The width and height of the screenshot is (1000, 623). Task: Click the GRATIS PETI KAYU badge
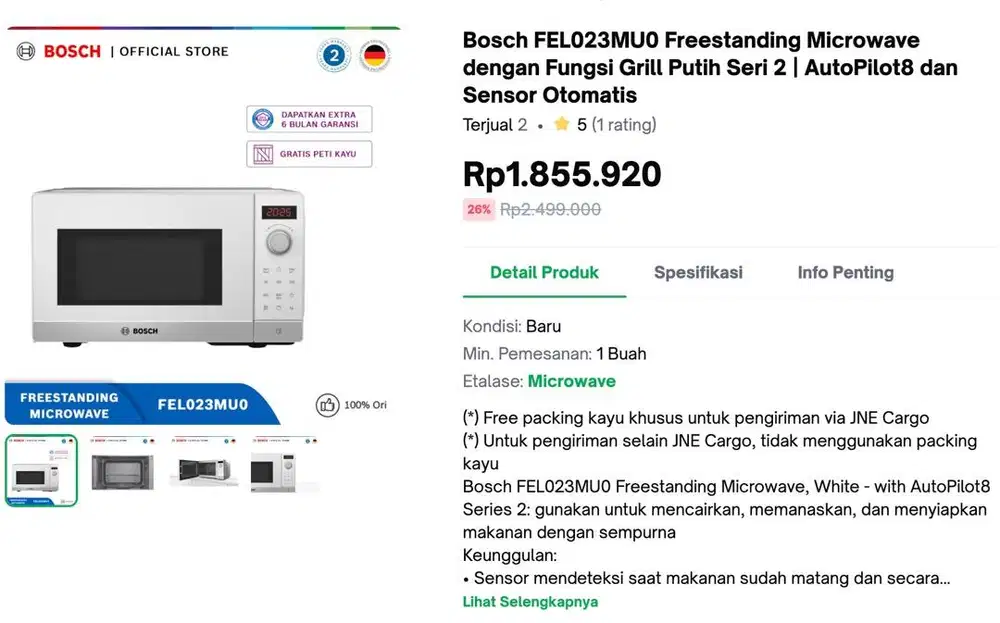pyautogui.click(x=309, y=153)
